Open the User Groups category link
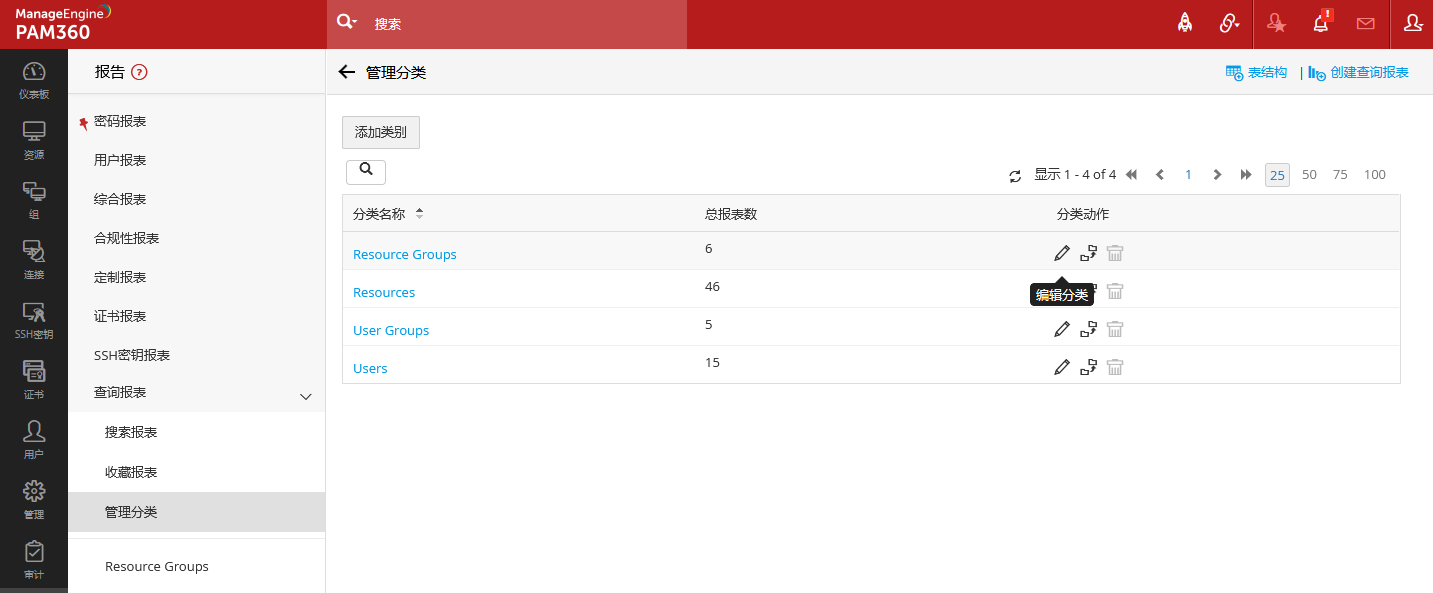The image size is (1433, 593). pyautogui.click(x=391, y=330)
